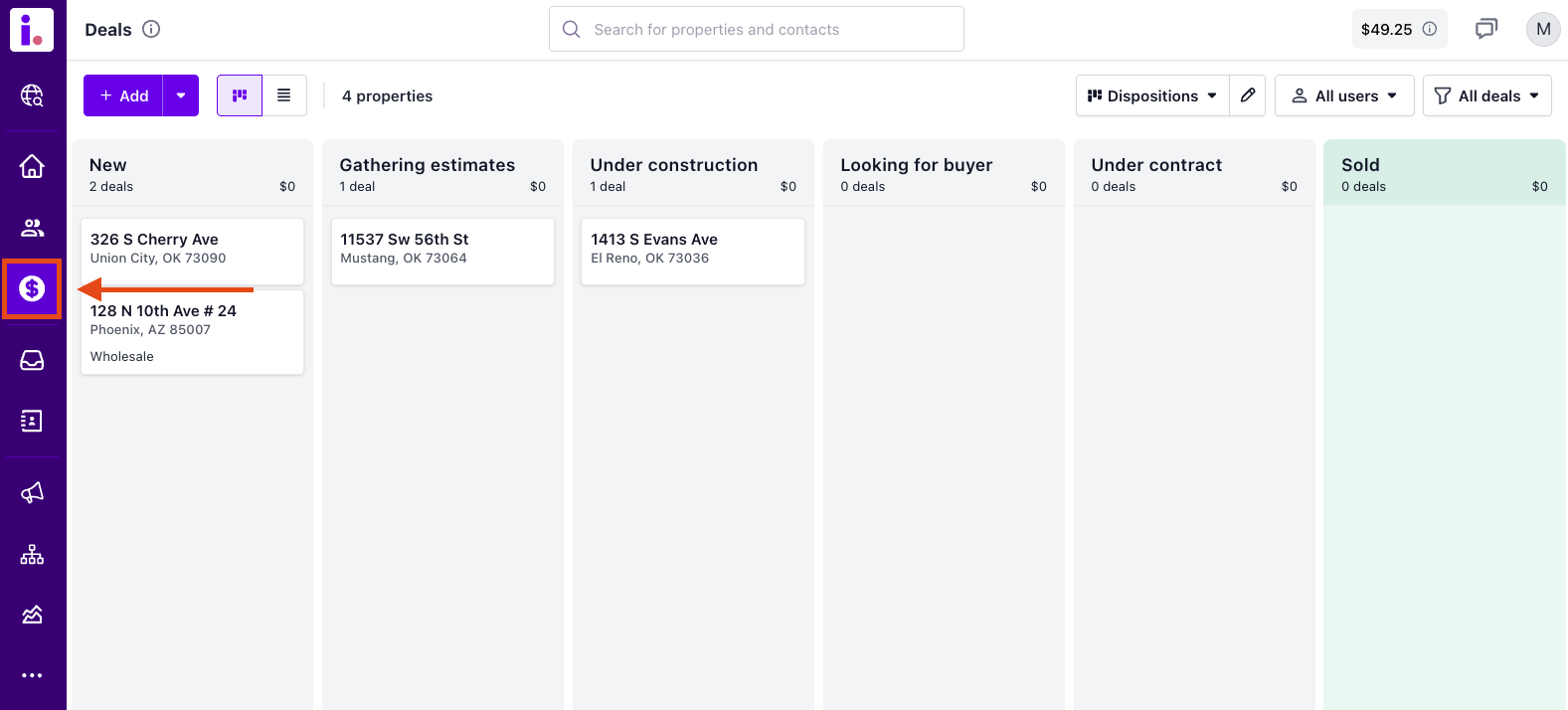Click the info icon beside Deals title
This screenshot has width=1568, height=710.
pyautogui.click(x=151, y=29)
